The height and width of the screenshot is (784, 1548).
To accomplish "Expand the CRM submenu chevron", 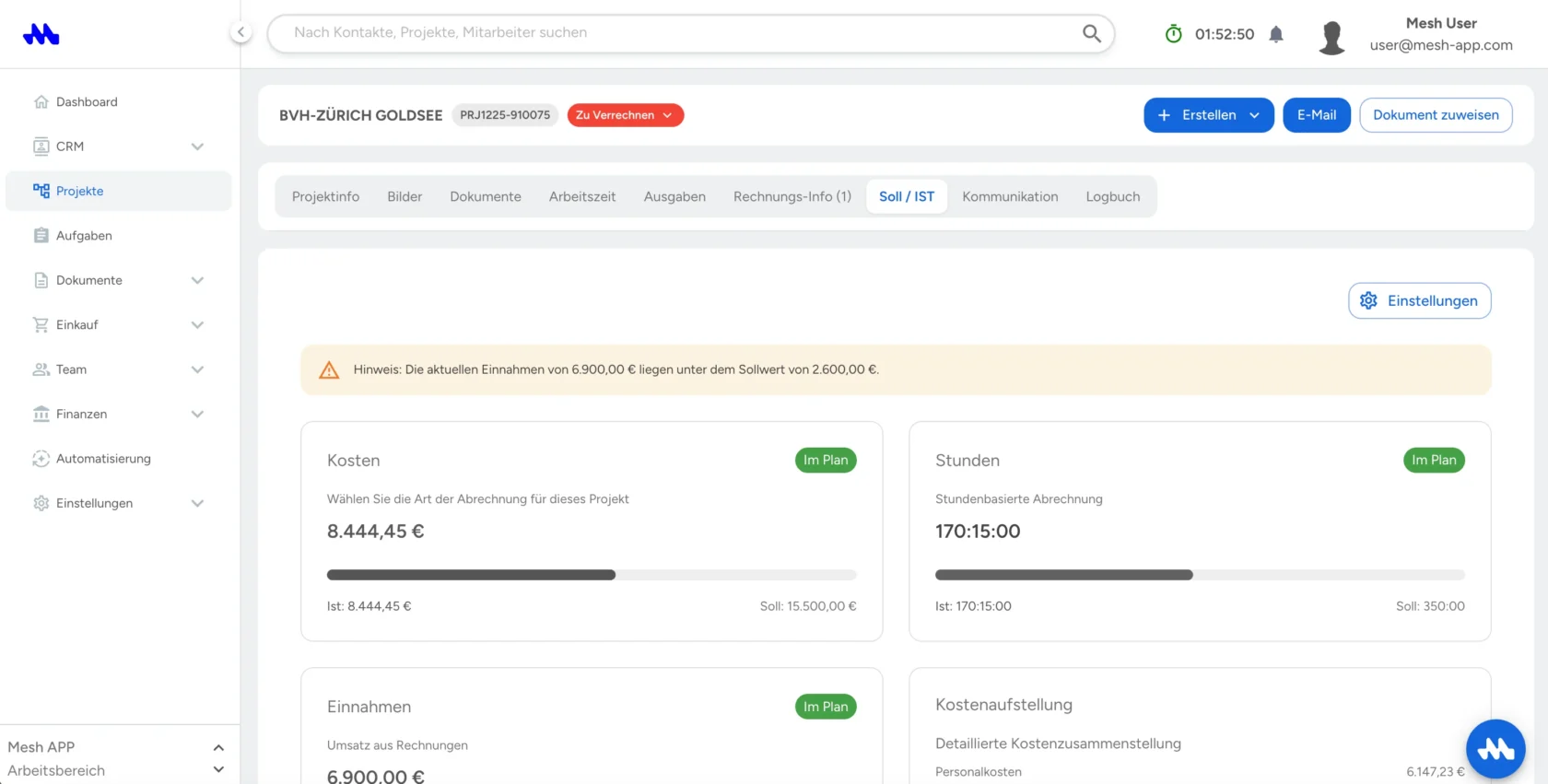I will [197, 146].
